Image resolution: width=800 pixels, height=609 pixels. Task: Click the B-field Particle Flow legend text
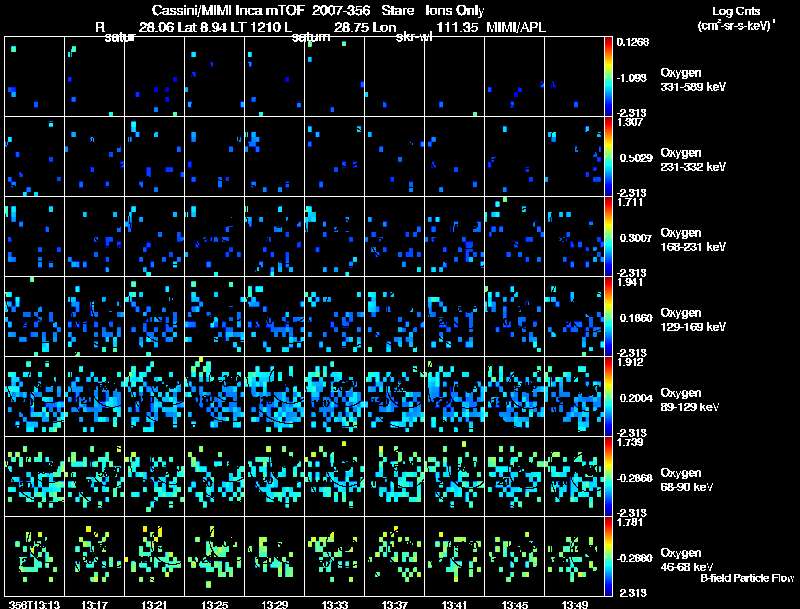746,578
